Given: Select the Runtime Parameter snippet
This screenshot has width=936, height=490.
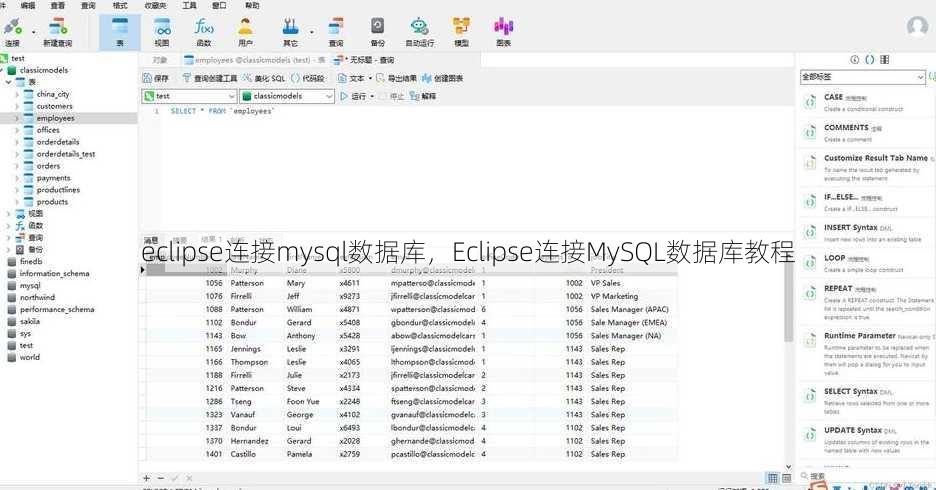Looking at the screenshot, I should (x=867, y=353).
